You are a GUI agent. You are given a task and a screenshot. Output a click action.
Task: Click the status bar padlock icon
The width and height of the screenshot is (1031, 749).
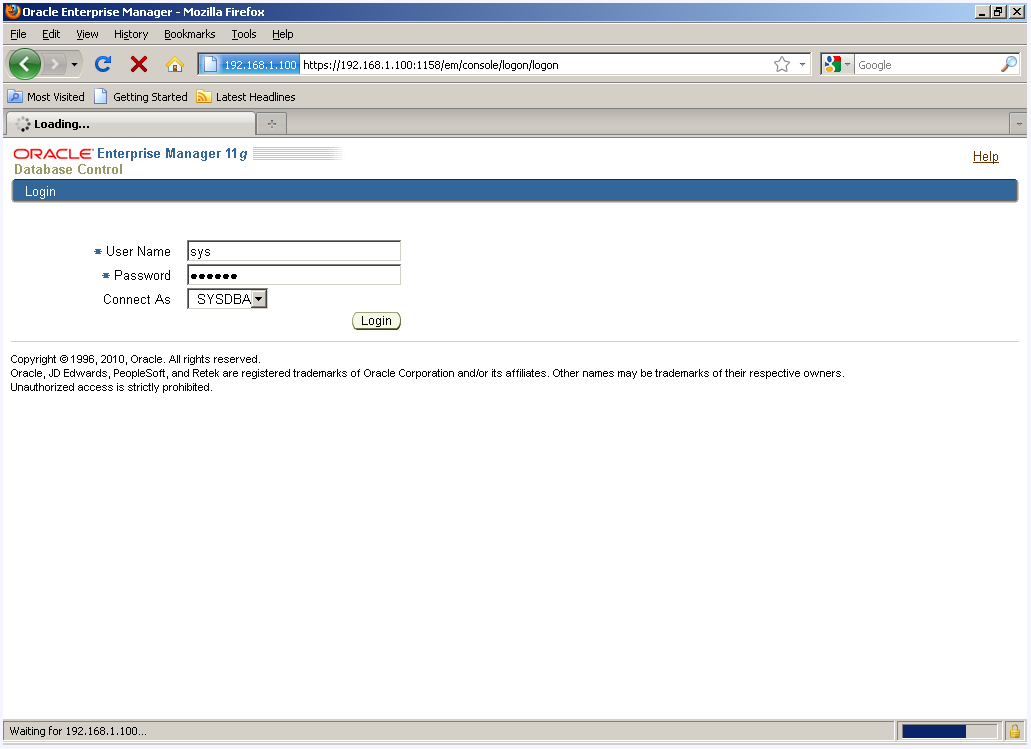1015,731
